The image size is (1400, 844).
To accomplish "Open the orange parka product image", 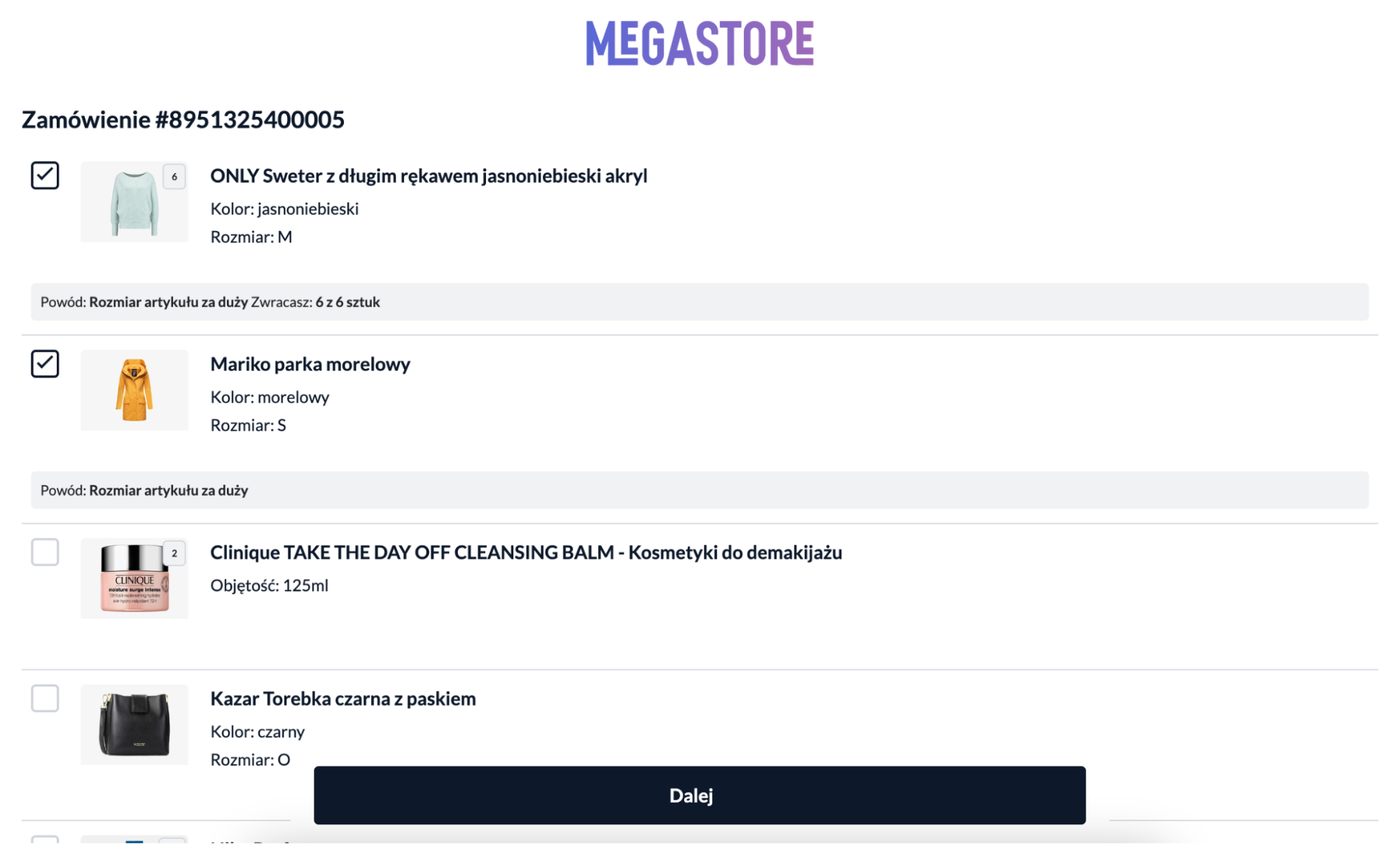I will 134,390.
